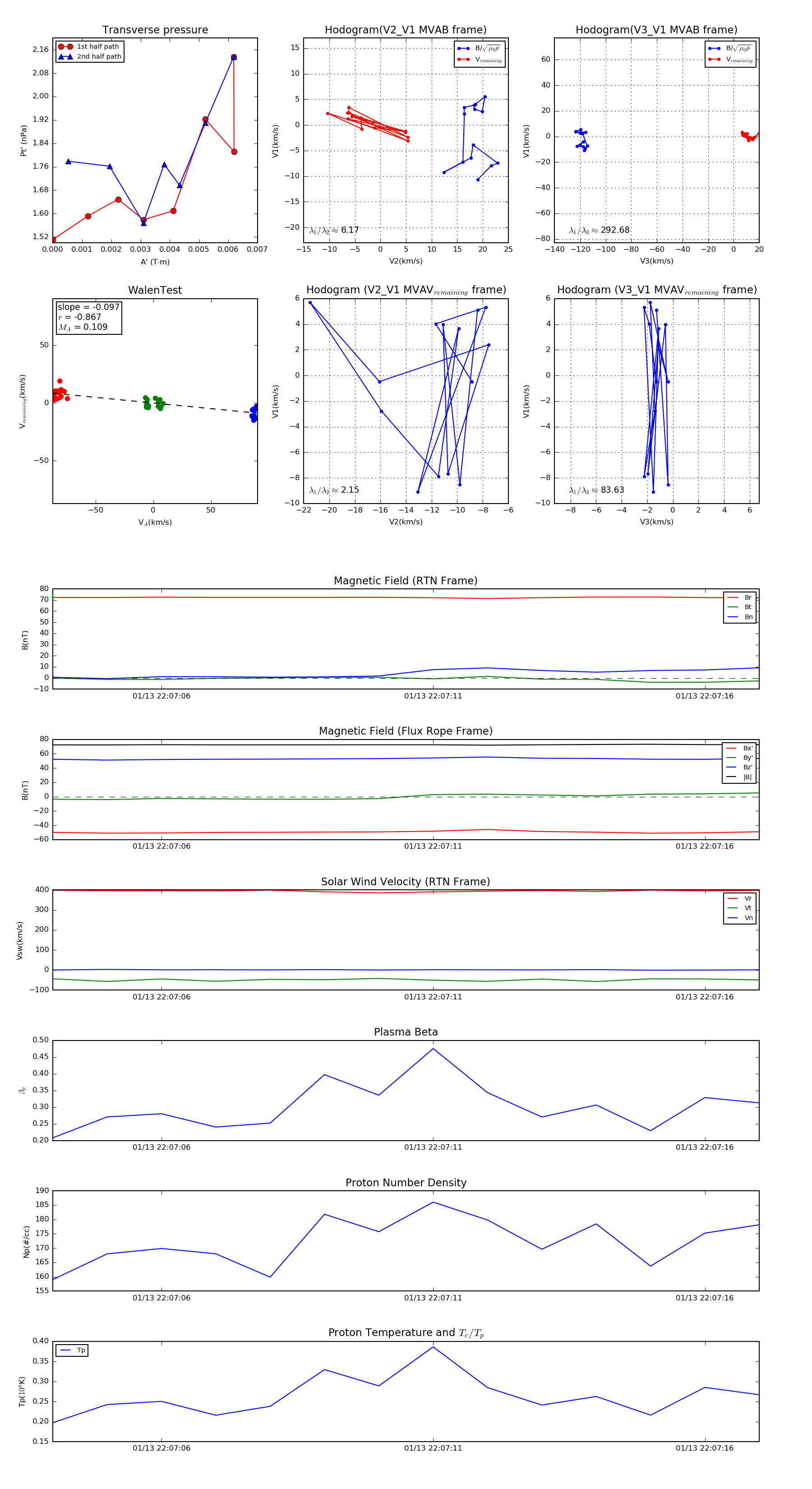Click 'Hodogram (V3_V1 MVAV remaining frame)' title

(656, 290)
